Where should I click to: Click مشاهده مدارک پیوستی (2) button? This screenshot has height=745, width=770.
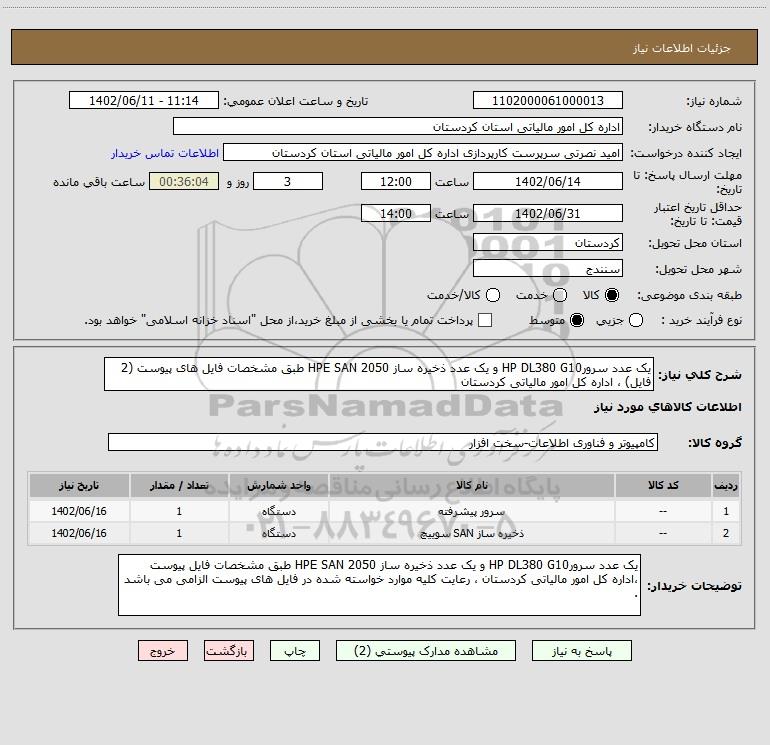coord(426,651)
